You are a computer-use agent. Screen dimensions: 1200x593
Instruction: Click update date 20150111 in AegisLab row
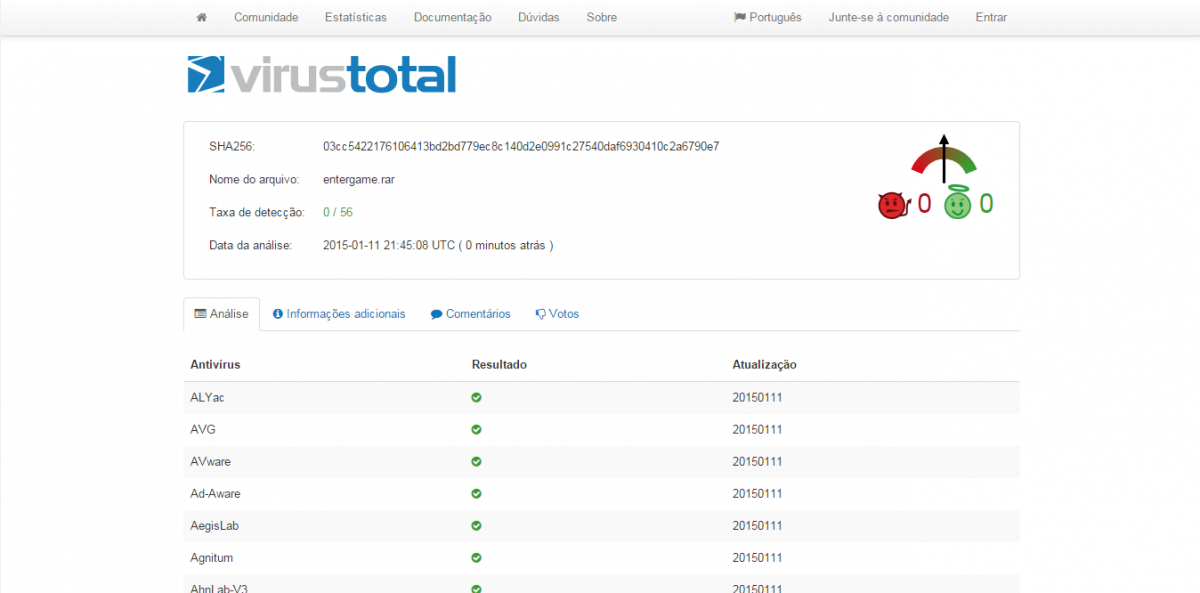[x=757, y=525]
